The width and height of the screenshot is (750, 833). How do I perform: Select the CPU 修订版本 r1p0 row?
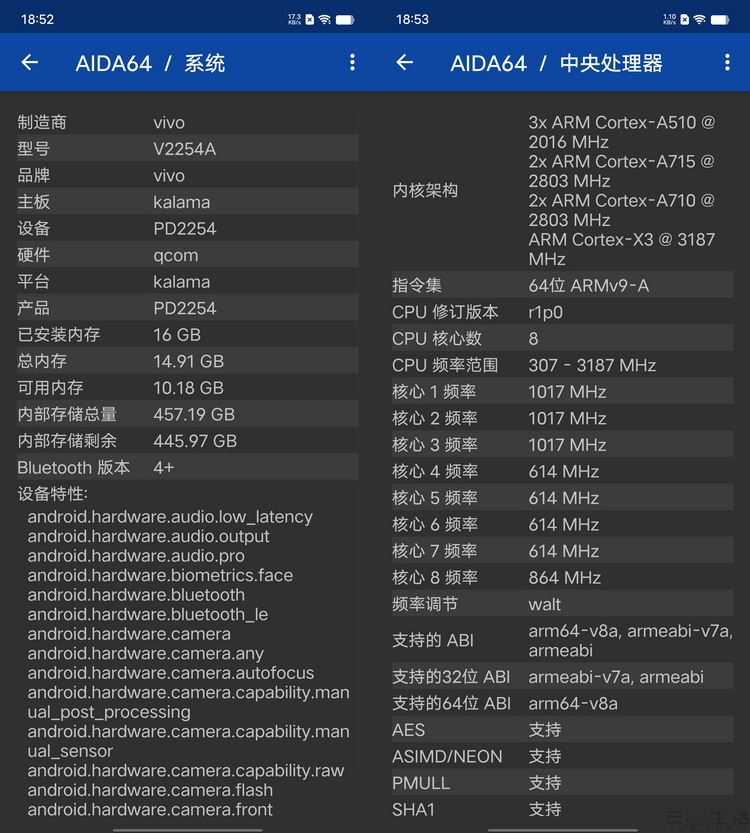(x=562, y=312)
